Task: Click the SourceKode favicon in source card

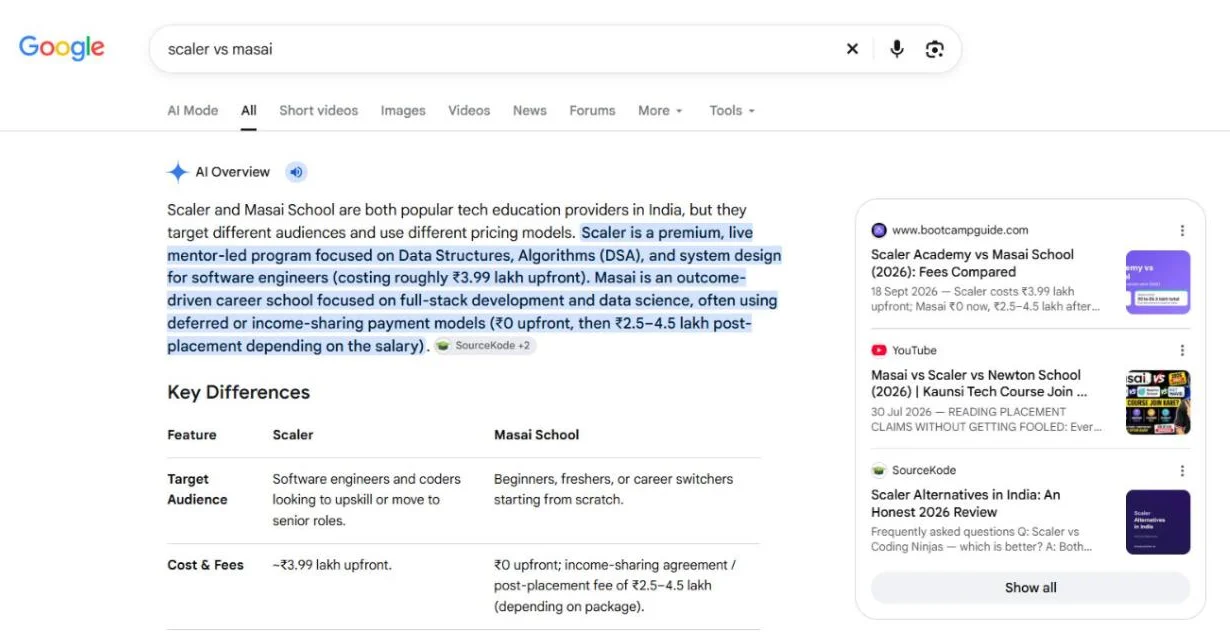Action: [879, 470]
